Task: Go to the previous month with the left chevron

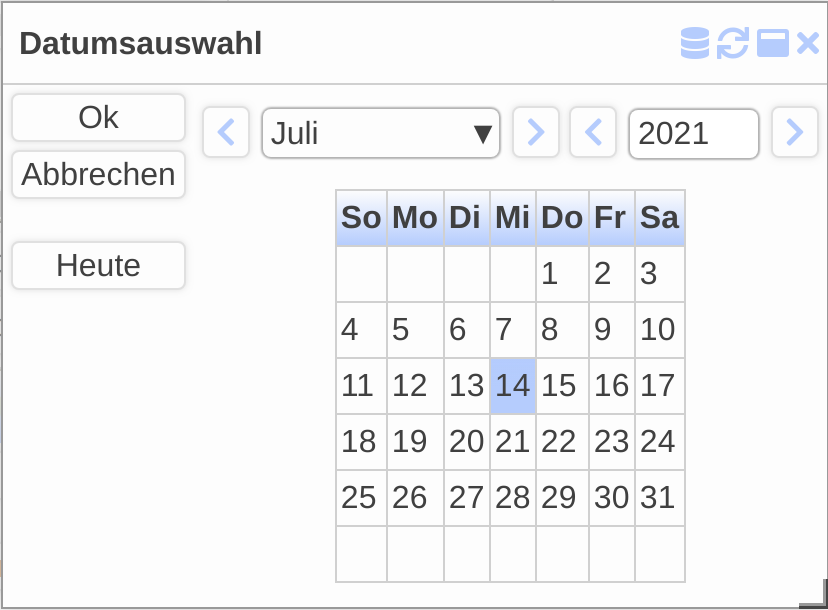Action: point(226,132)
